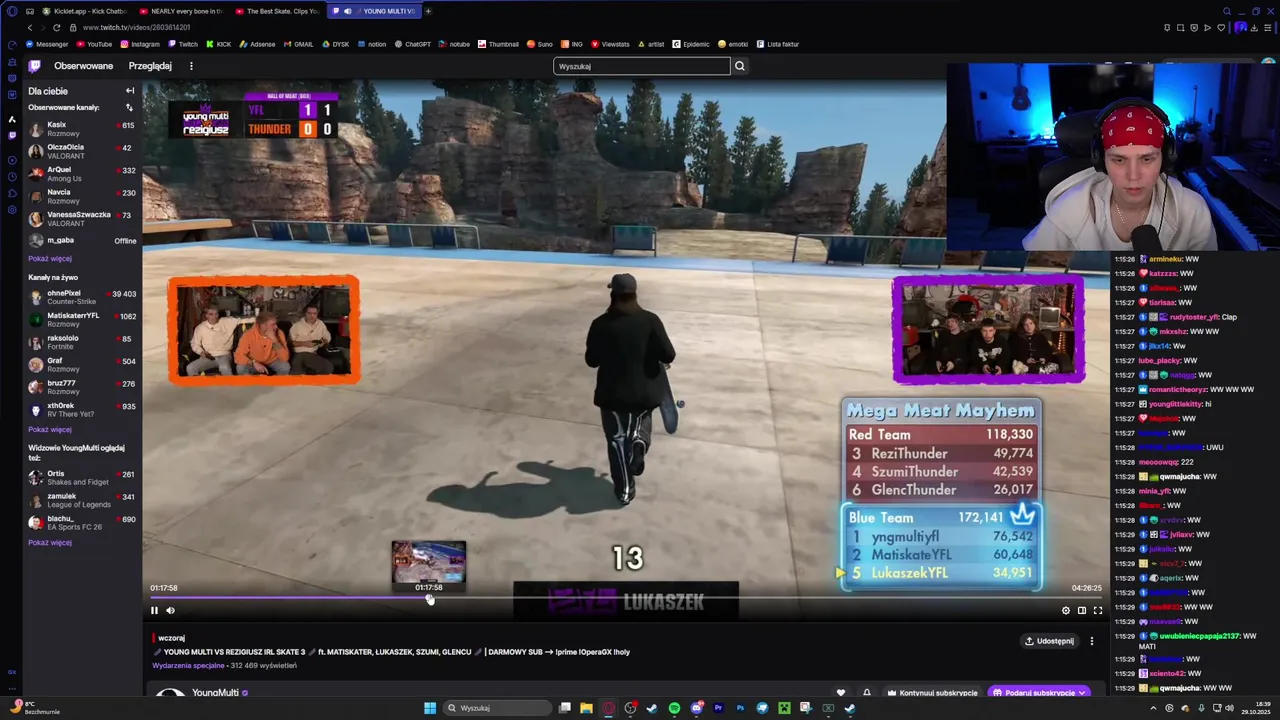The width and height of the screenshot is (1280, 720).
Task: Open the Przeglądaj tab
Action: tap(150, 66)
